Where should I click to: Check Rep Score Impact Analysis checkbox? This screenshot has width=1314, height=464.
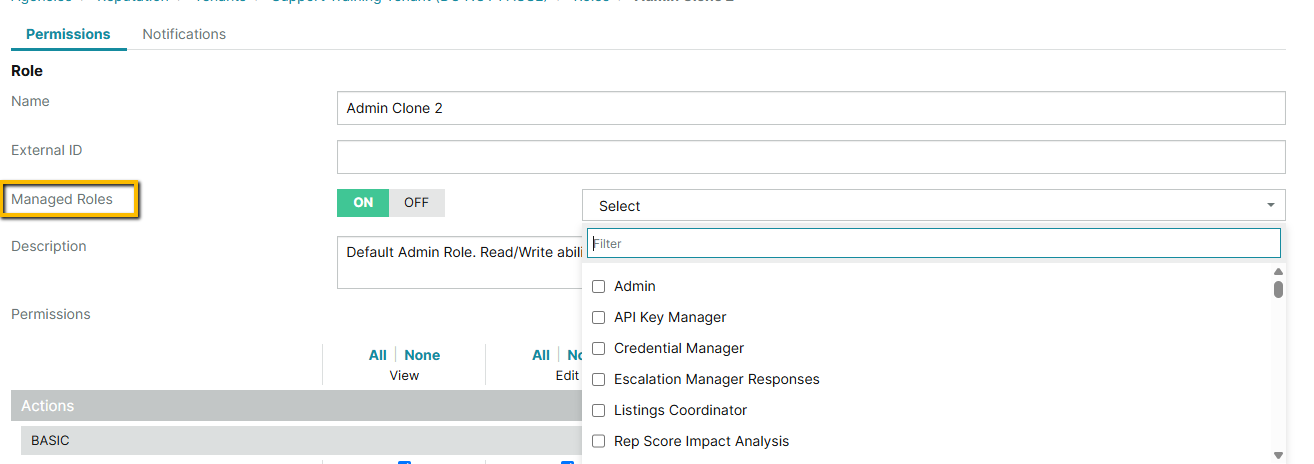(599, 441)
